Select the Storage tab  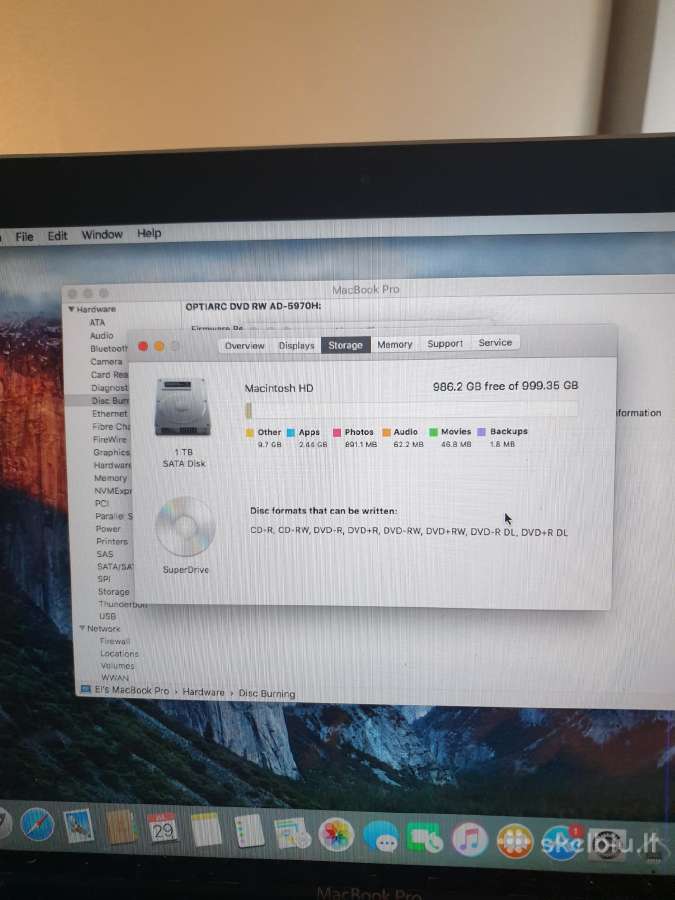point(346,344)
